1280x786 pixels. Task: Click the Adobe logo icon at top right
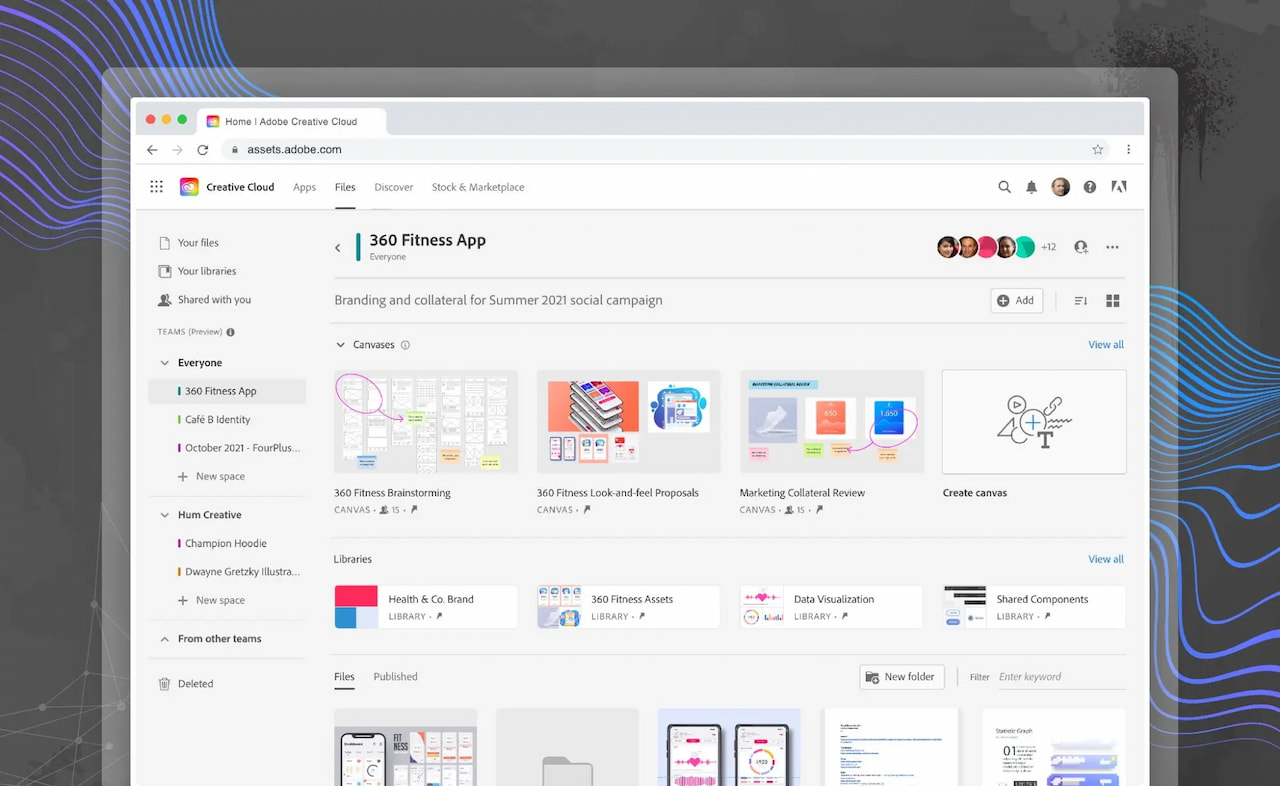pos(1118,187)
